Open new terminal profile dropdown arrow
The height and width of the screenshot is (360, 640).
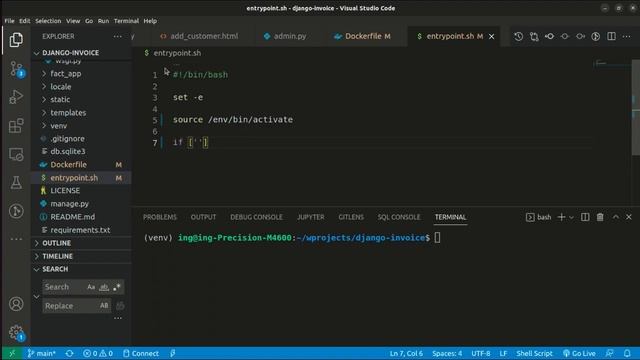(x=571, y=217)
